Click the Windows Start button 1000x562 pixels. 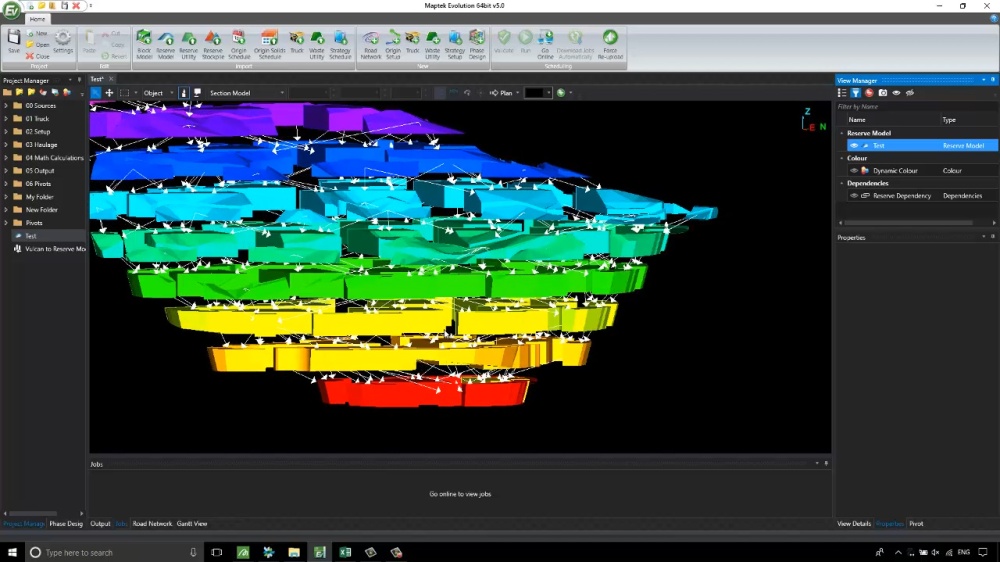[11, 552]
